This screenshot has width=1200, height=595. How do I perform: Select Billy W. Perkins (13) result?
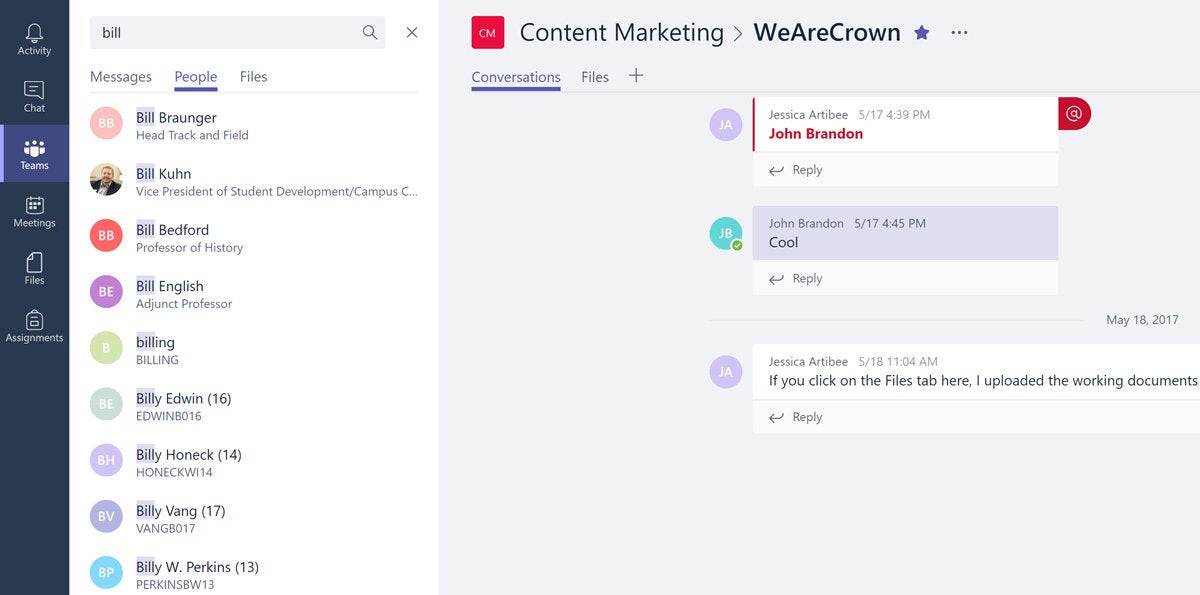point(254,573)
